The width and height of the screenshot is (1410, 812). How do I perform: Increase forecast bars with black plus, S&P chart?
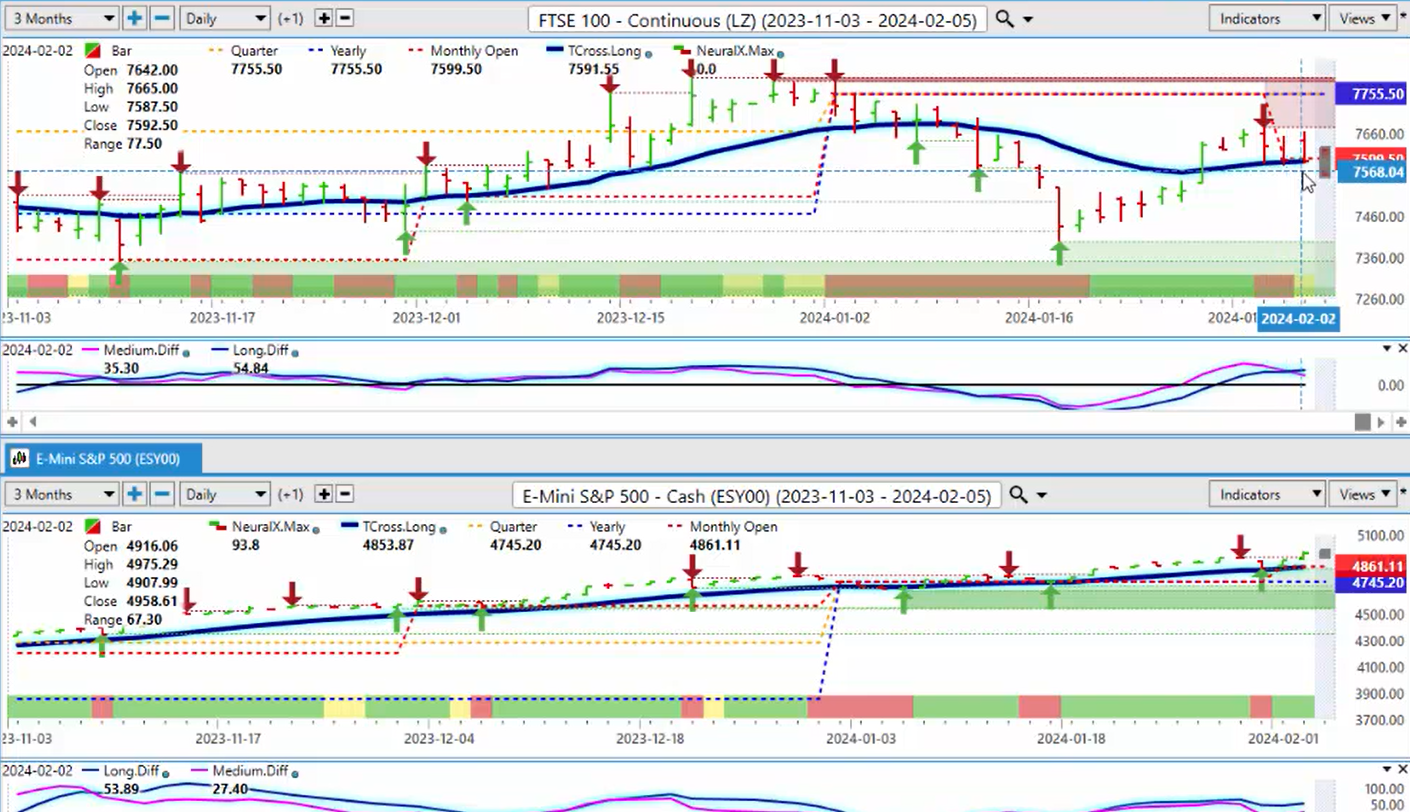[323, 494]
